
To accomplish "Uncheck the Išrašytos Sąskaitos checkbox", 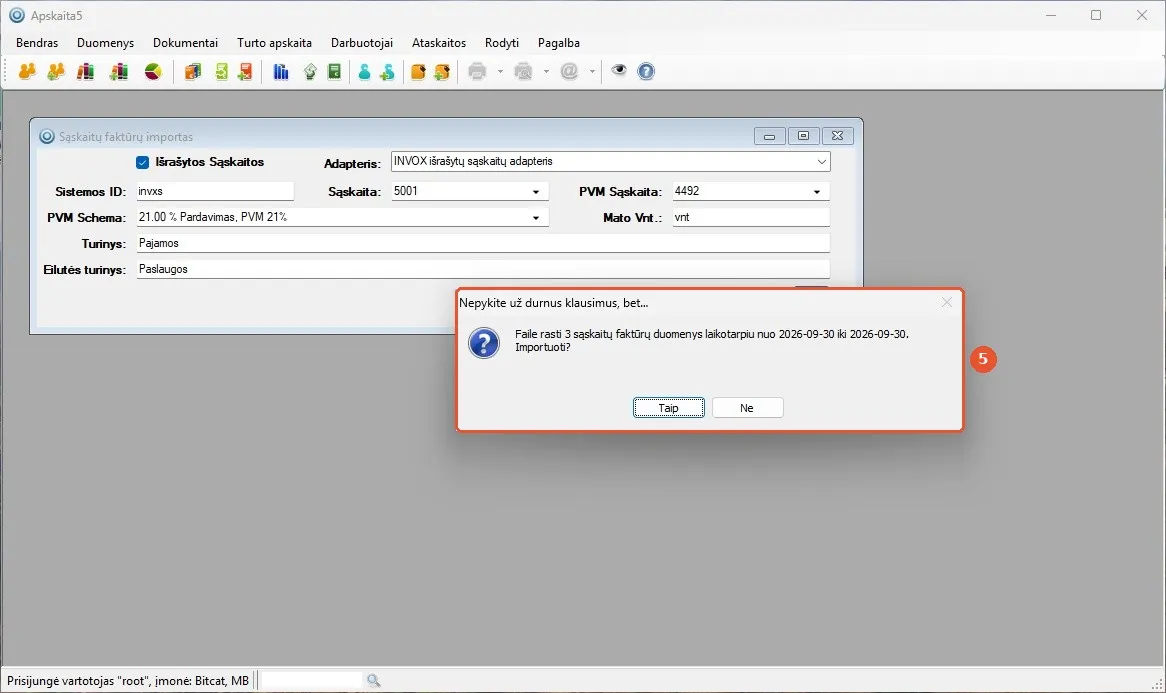I will click(x=143, y=162).
